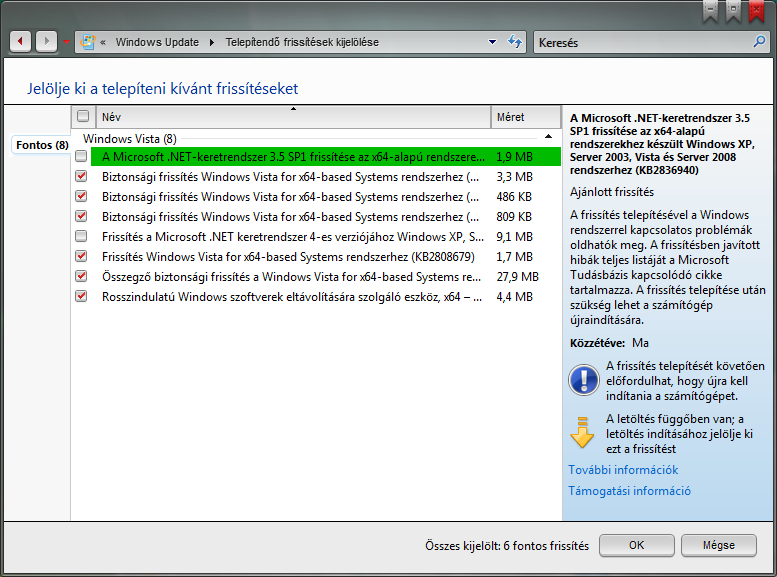This screenshot has width=777, height=577.
Task: Click the magnifier search icon
Action: tap(759, 42)
